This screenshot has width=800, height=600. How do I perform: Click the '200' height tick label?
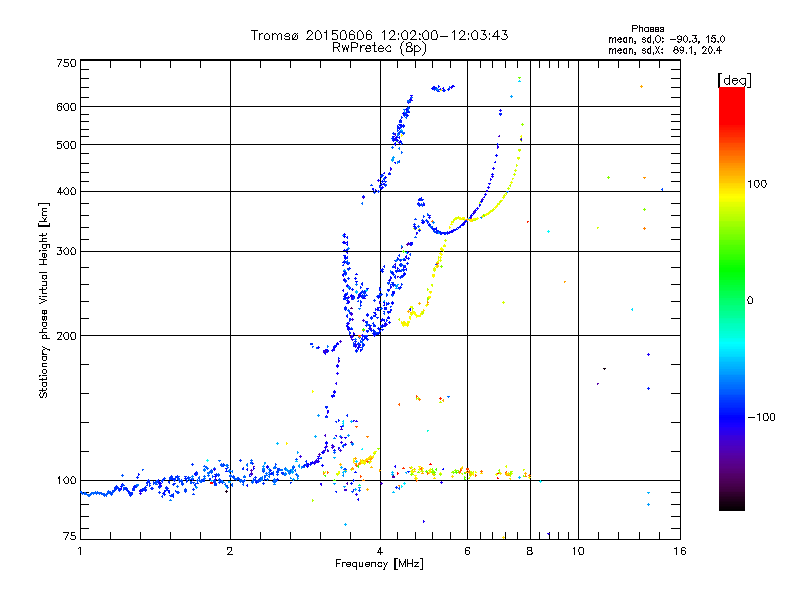point(66,336)
